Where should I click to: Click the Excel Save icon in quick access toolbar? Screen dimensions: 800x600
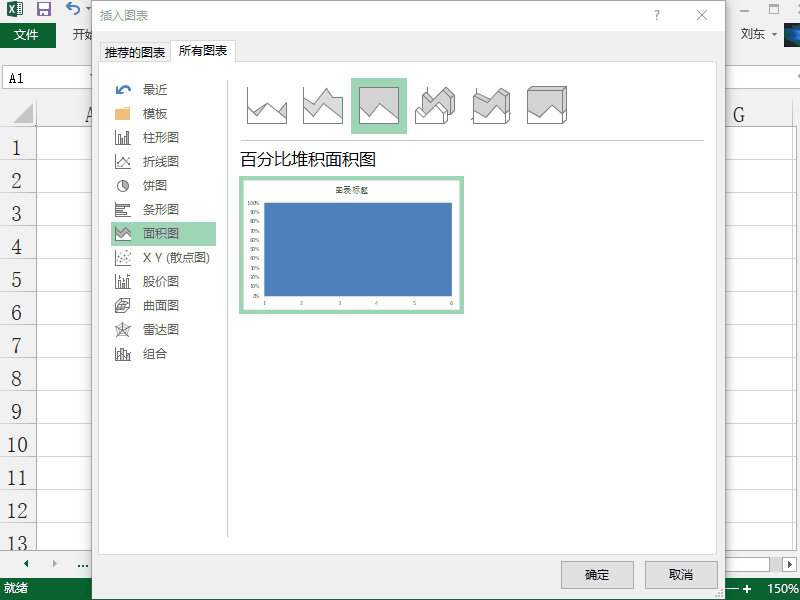(x=44, y=9)
